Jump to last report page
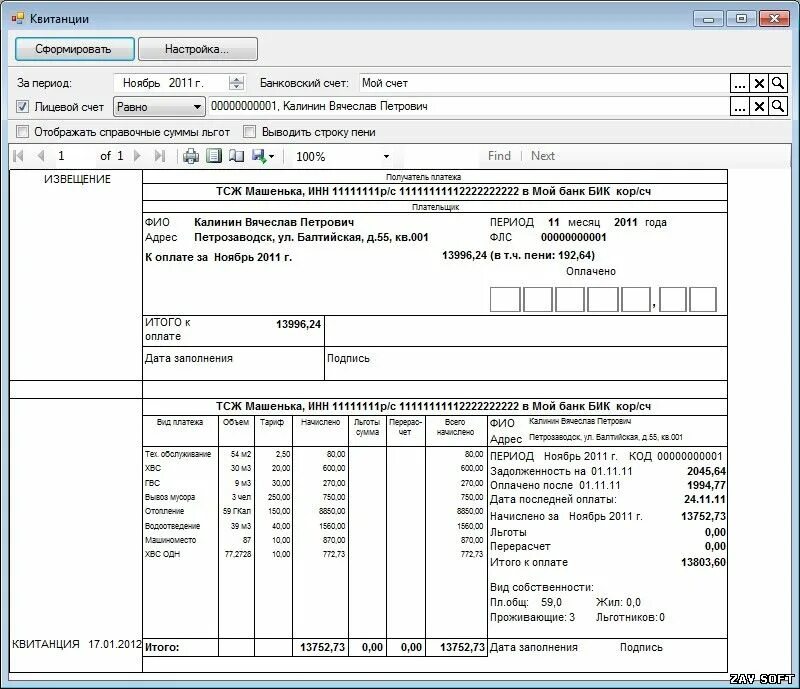Screen dimensions: 800x689 [x=160, y=156]
